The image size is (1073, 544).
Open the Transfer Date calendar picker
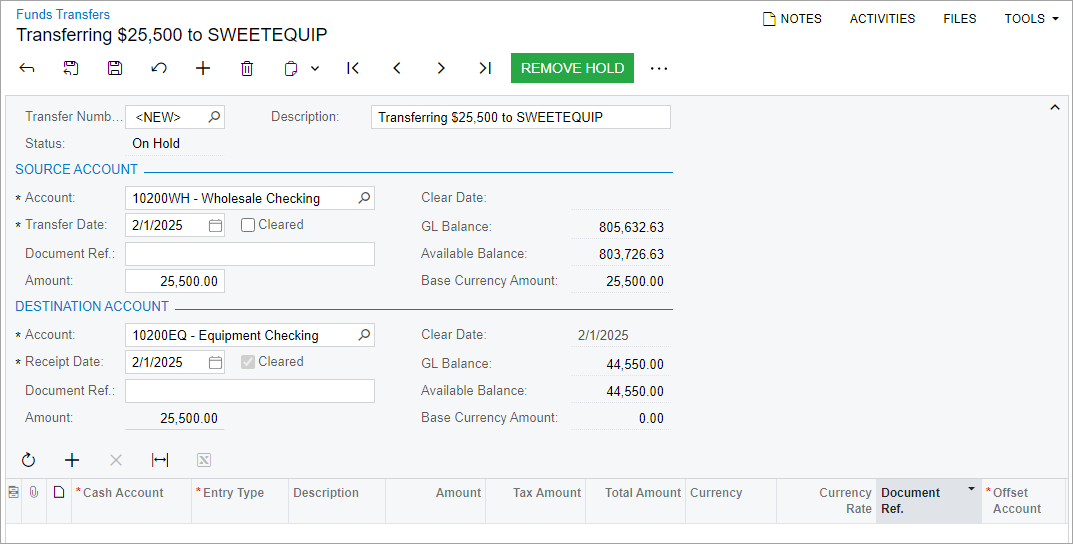pyautogui.click(x=215, y=226)
